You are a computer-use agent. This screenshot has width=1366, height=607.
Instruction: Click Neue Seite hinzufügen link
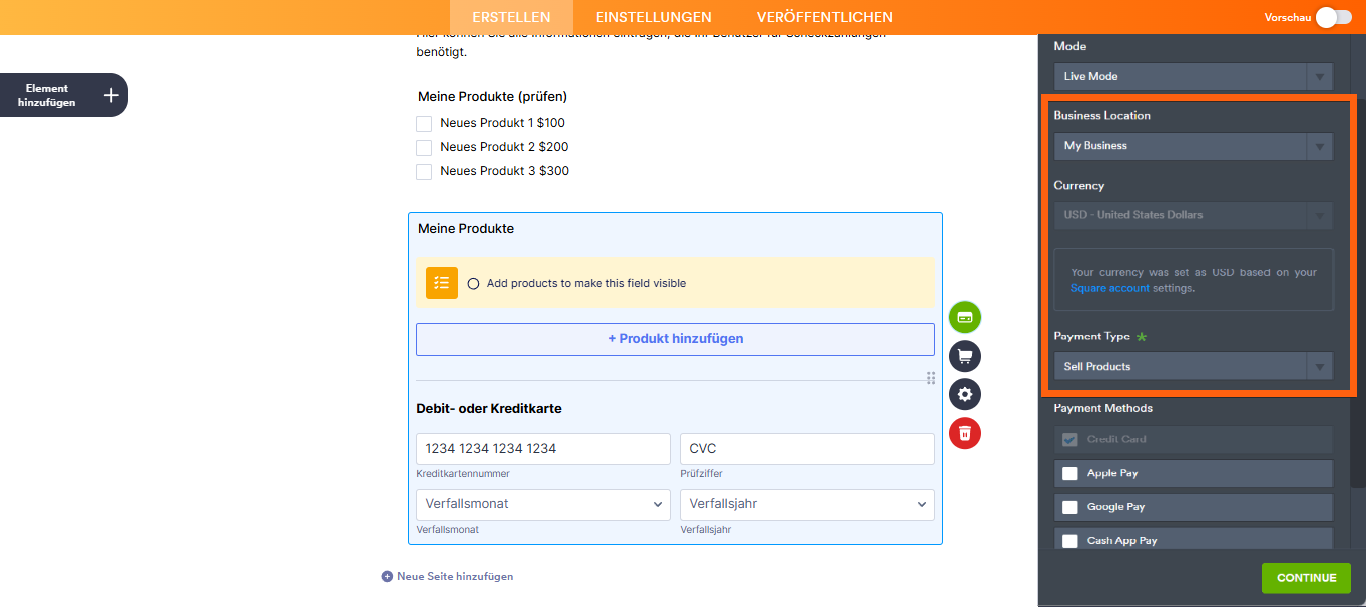(455, 576)
